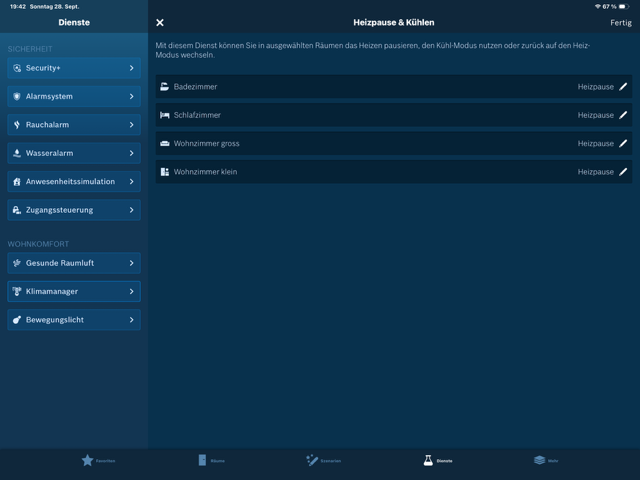Click the Wasseralarm icon
Viewport: 640px width, 480px height.
17,153
